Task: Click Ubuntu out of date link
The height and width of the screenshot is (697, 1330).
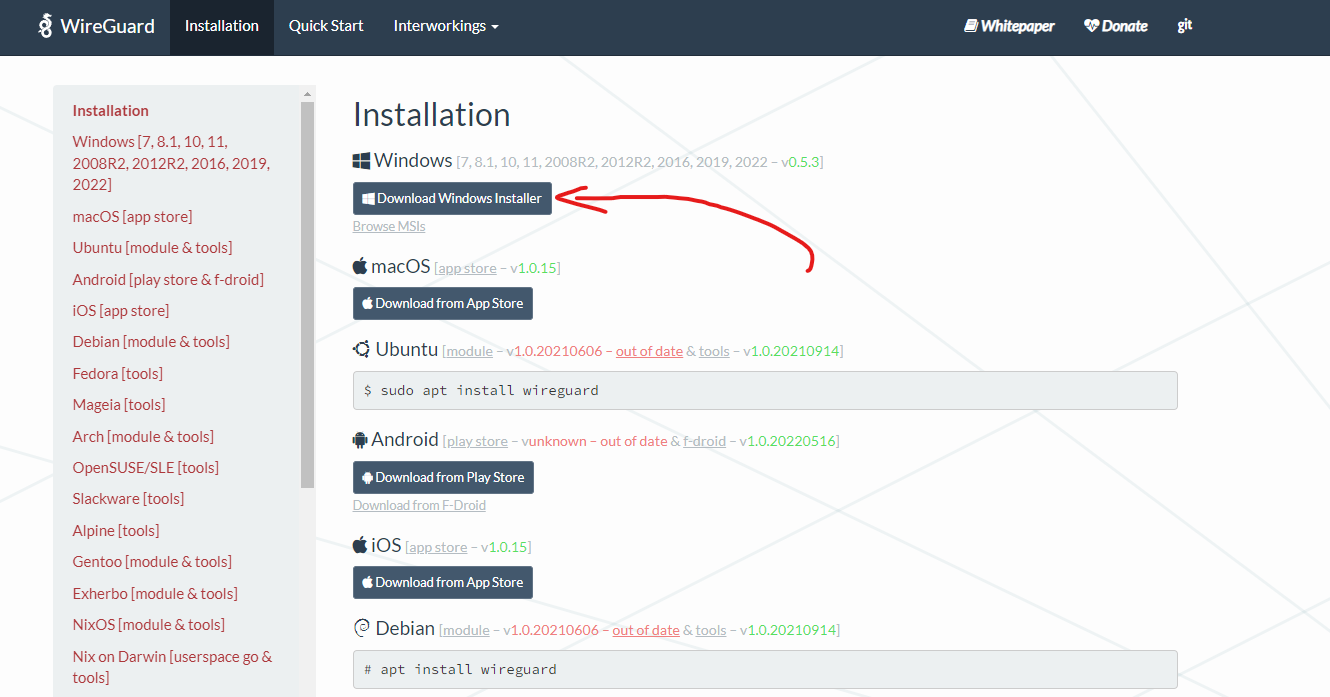Action: pyautogui.click(x=649, y=351)
